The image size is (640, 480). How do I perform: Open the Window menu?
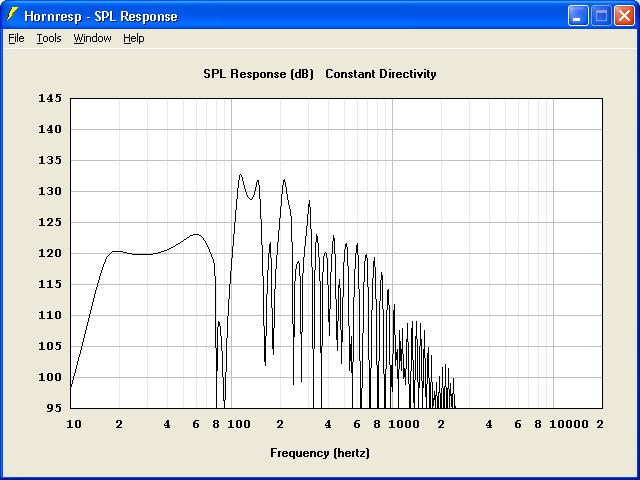[93, 38]
